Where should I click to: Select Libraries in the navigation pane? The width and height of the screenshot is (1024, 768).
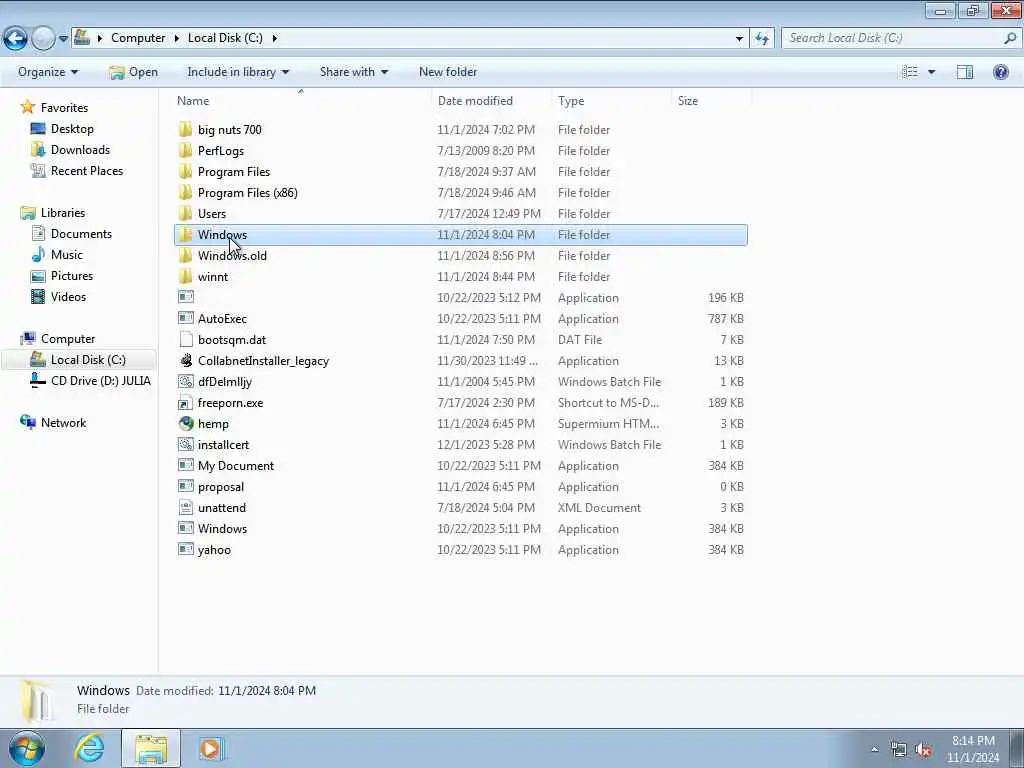(x=63, y=213)
